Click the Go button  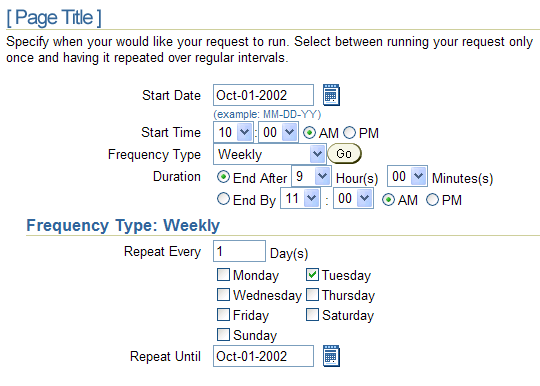344,154
